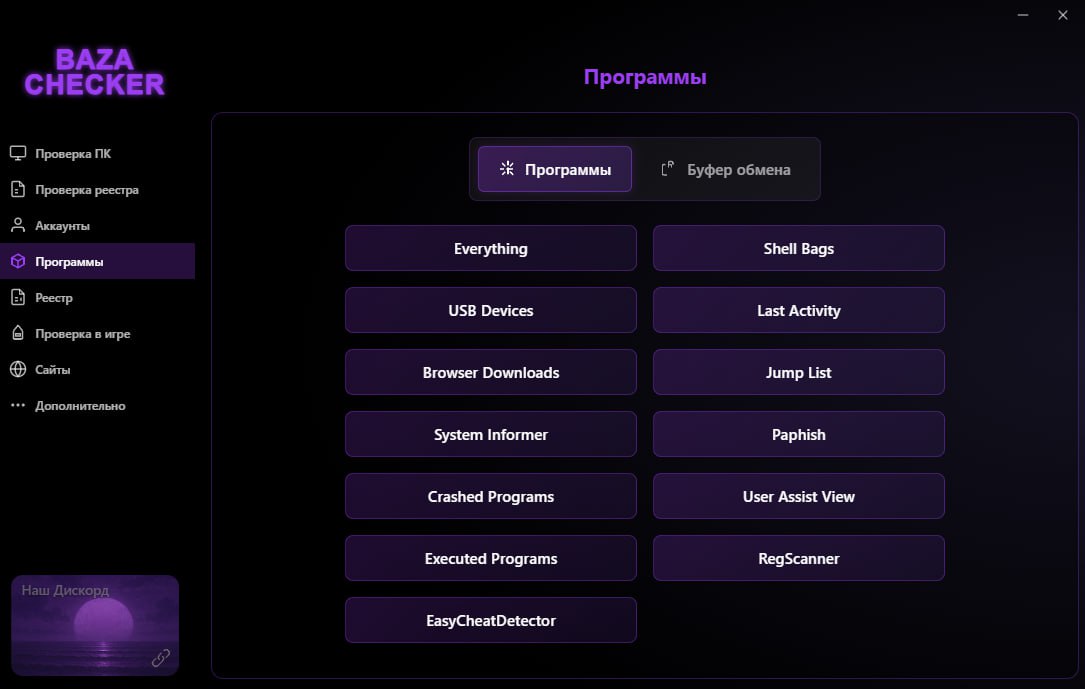Open the RegScanner tool

798,559
